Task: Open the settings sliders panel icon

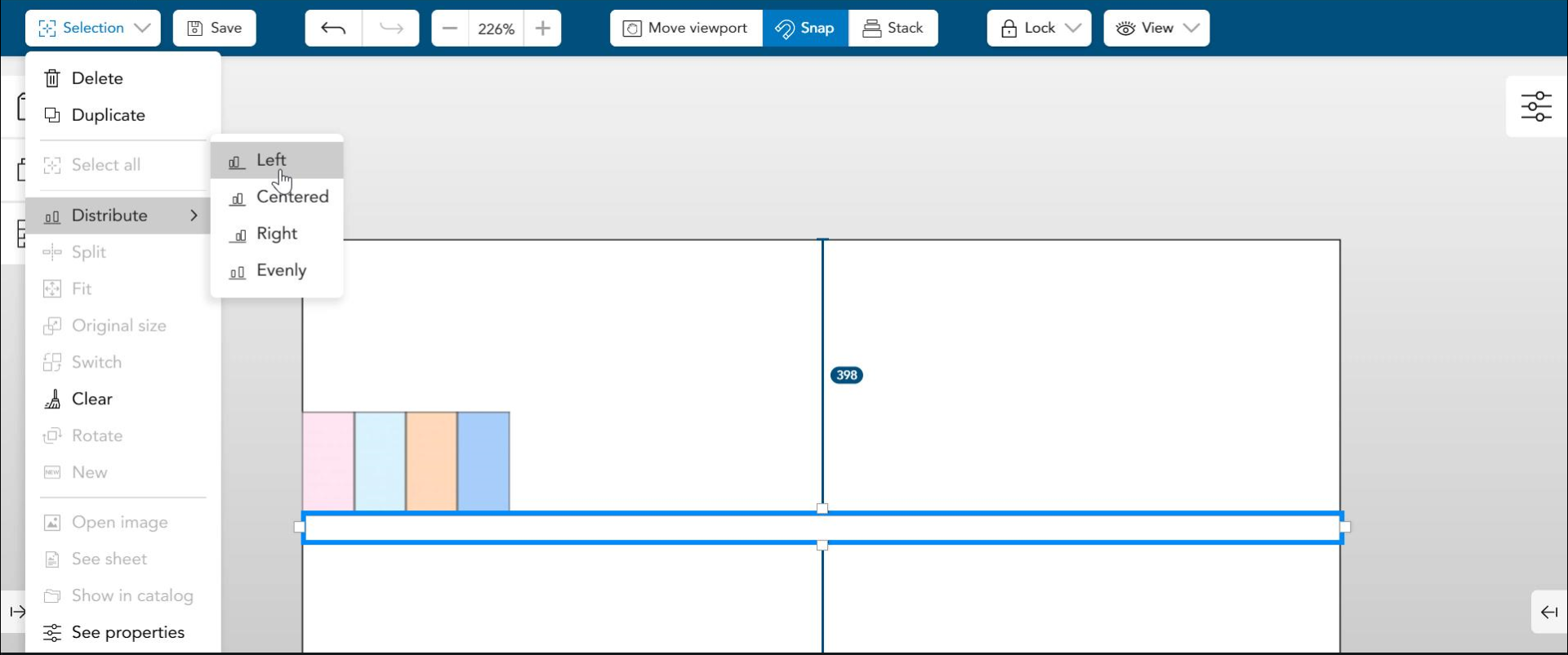Action: (x=1536, y=106)
